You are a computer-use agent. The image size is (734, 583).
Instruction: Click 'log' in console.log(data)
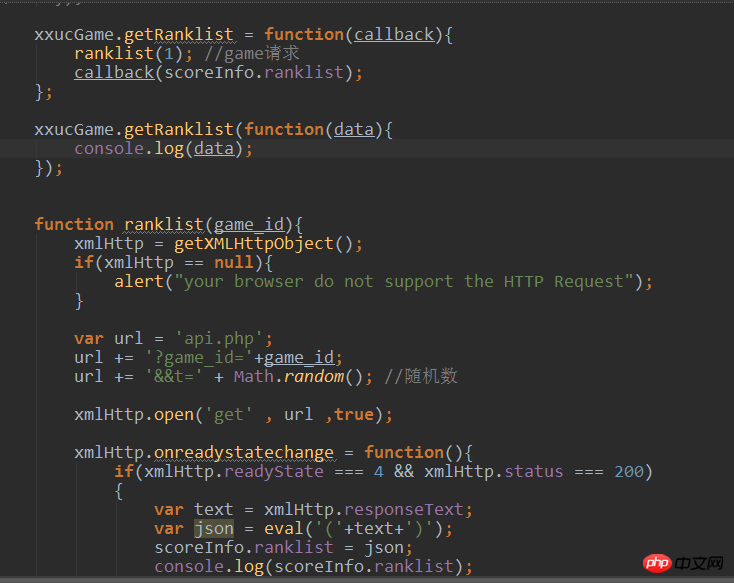(x=169, y=148)
